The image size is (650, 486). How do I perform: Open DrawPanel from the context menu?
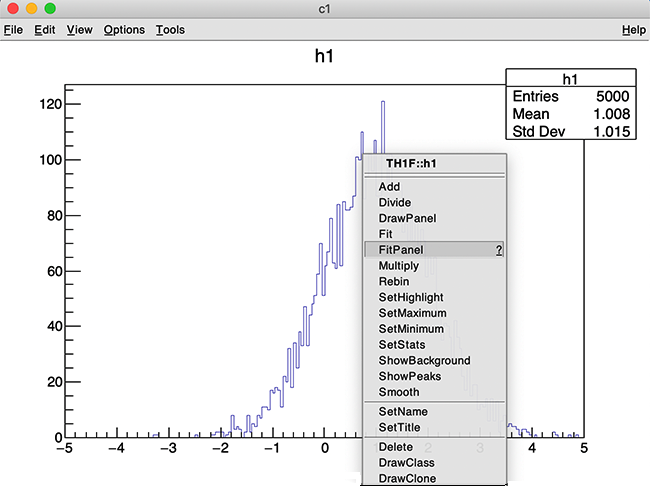[407, 218]
